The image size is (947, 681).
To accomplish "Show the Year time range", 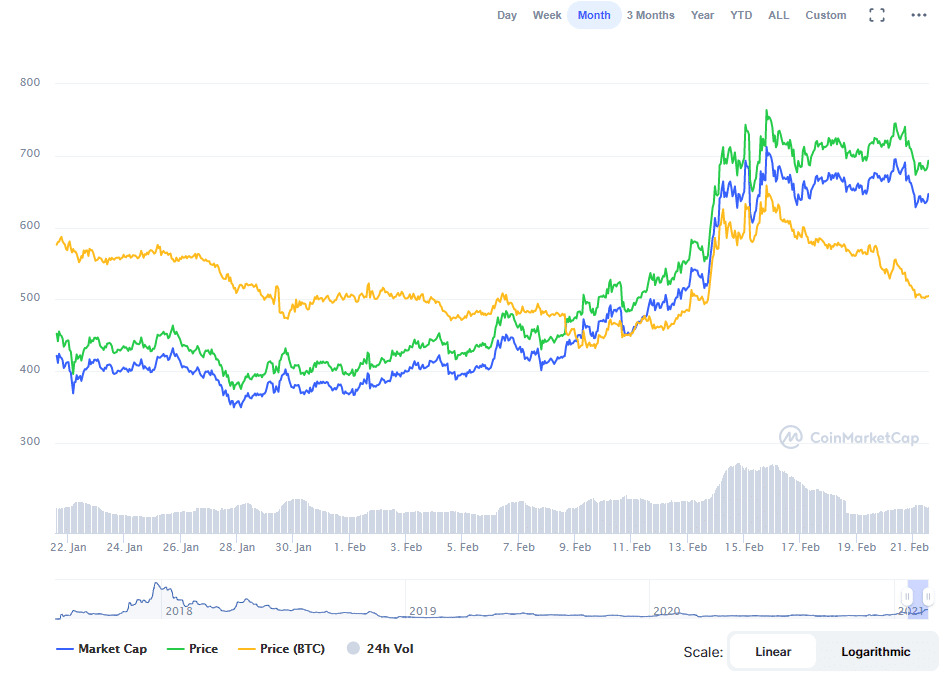I will 702,15.
